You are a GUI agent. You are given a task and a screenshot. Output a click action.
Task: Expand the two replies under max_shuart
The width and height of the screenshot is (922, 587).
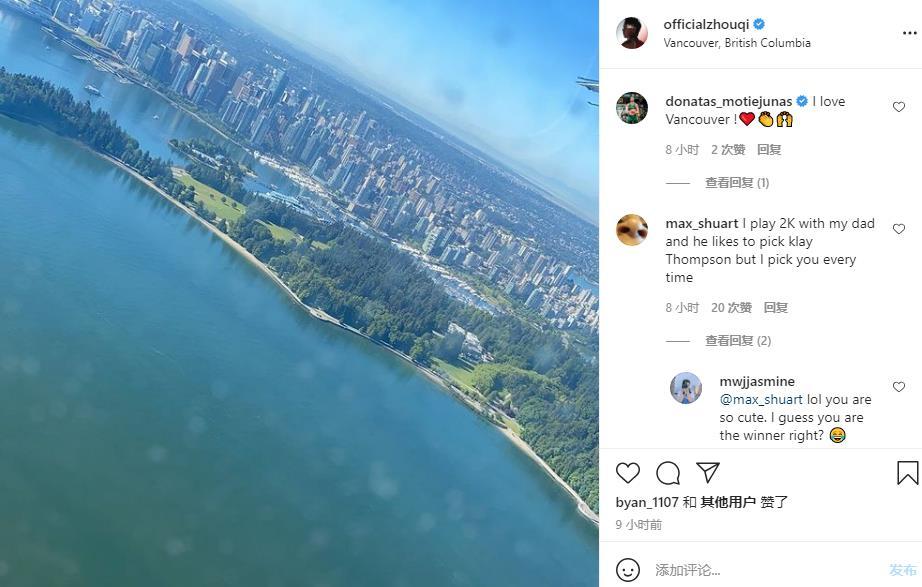pos(738,341)
